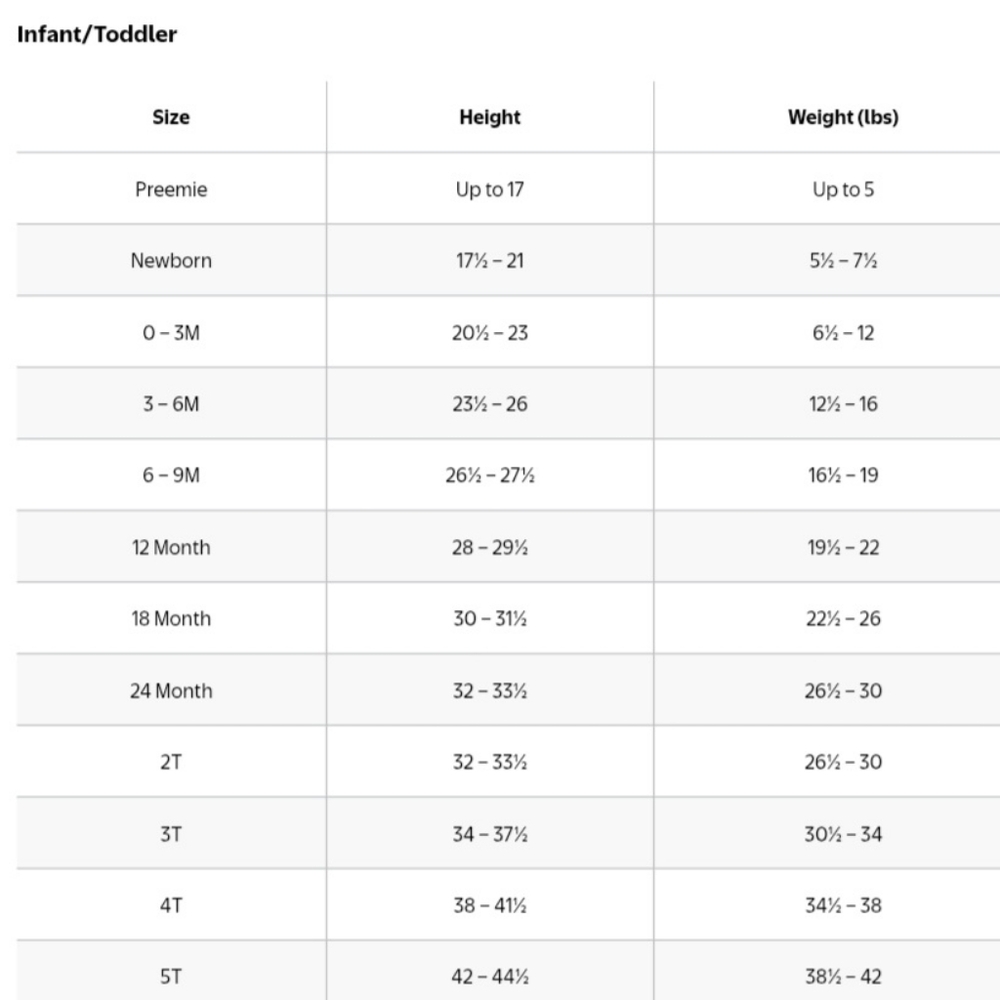The image size is (1000, 1000).
Task: Click the 4T size cell
Action: coord(171,906)
